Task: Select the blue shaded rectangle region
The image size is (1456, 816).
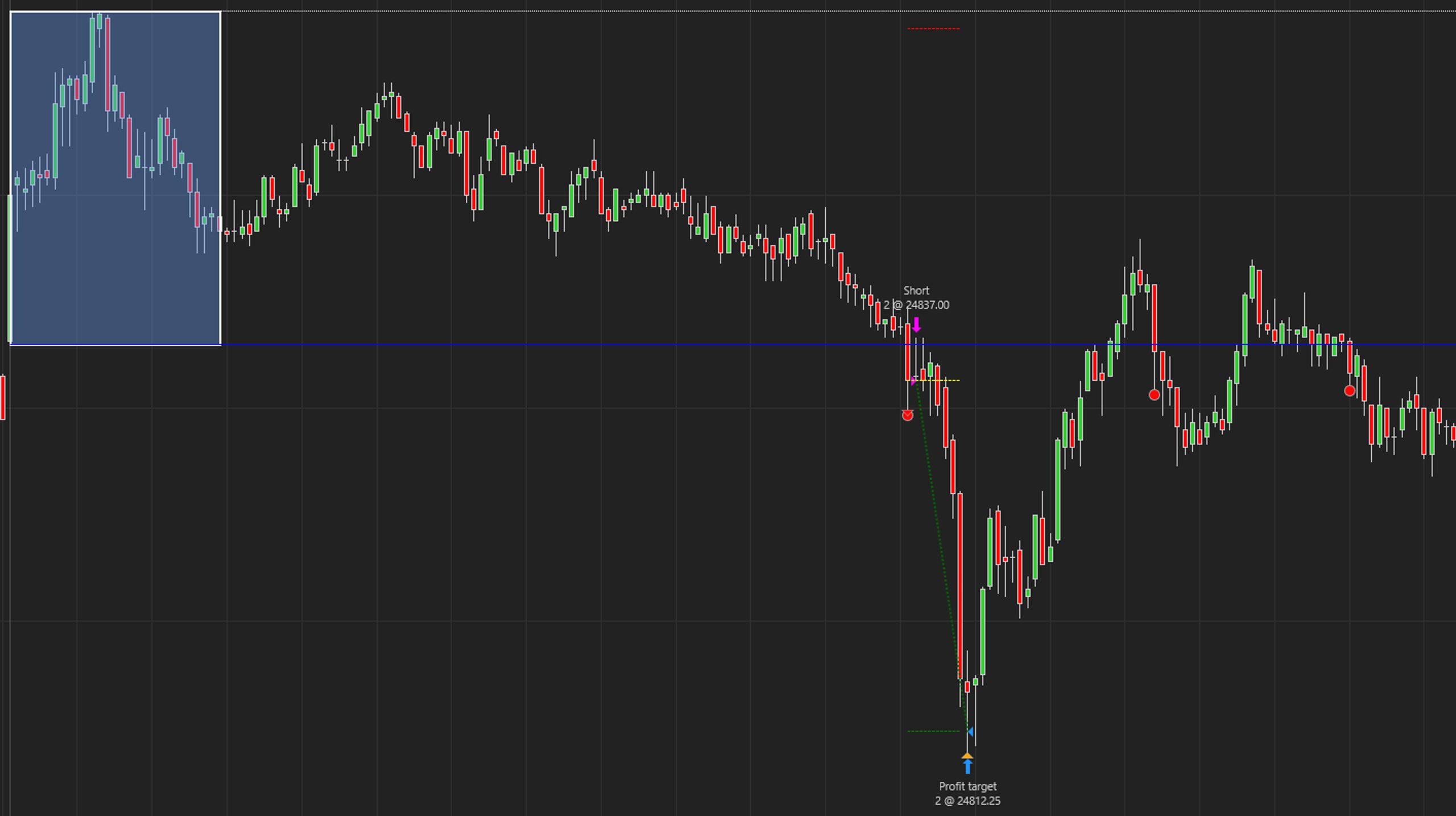Action: pos(115,178)
